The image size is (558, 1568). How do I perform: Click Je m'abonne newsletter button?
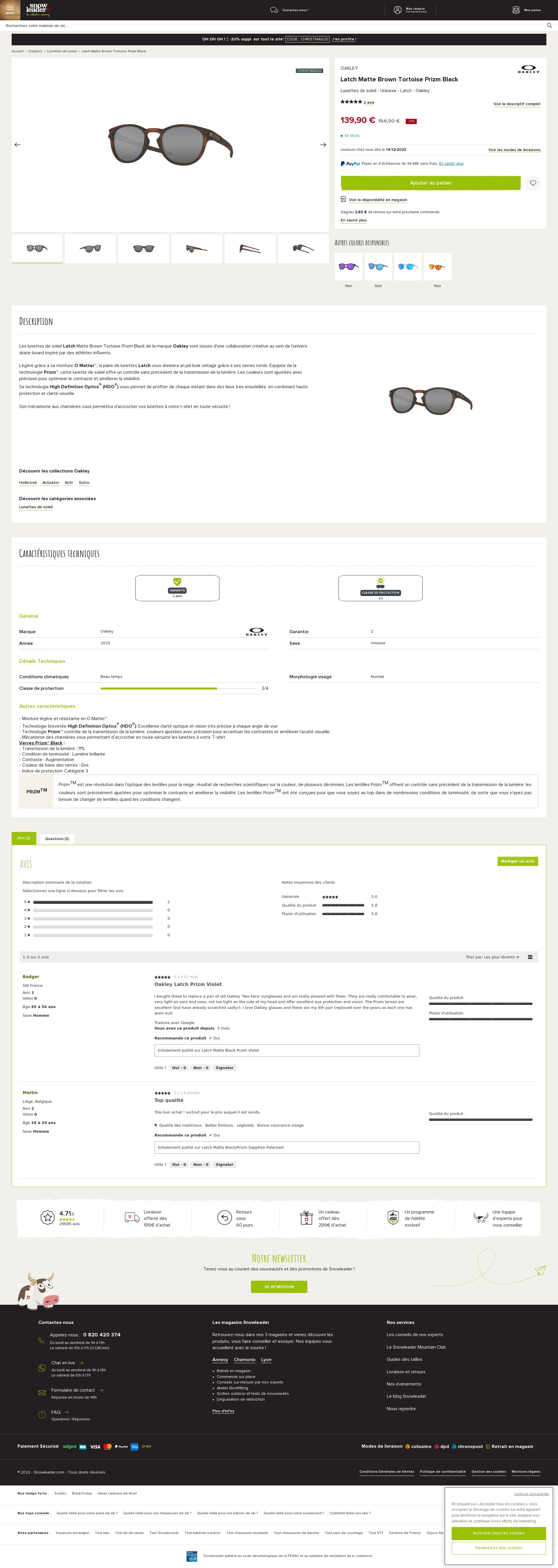[x=279, y=1287]
